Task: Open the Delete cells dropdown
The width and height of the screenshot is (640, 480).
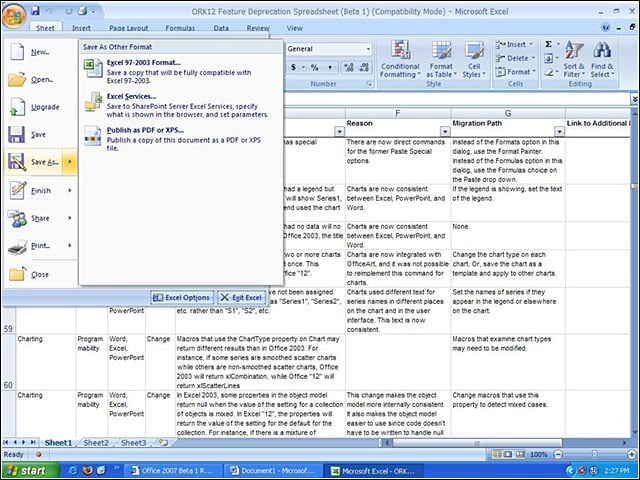Action: pyautogui.click(x=515, y=58)
